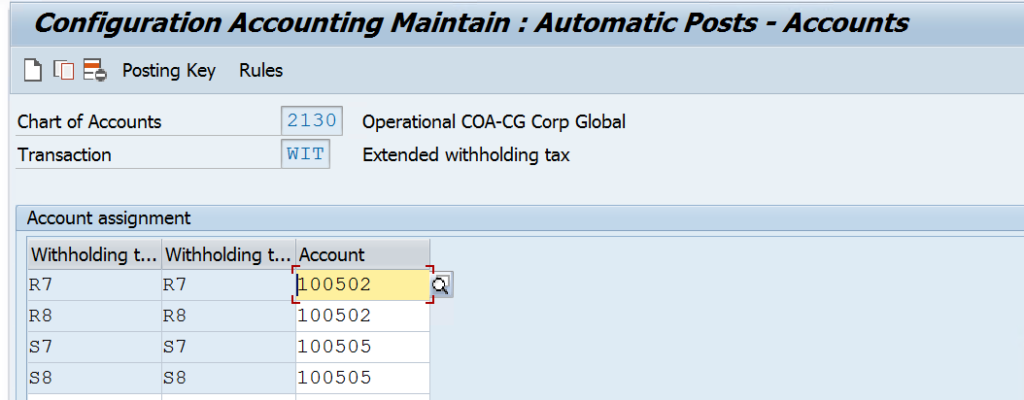Click the Account cell in row S7
The image size is (1024, 400).
[x=362, y=346]
